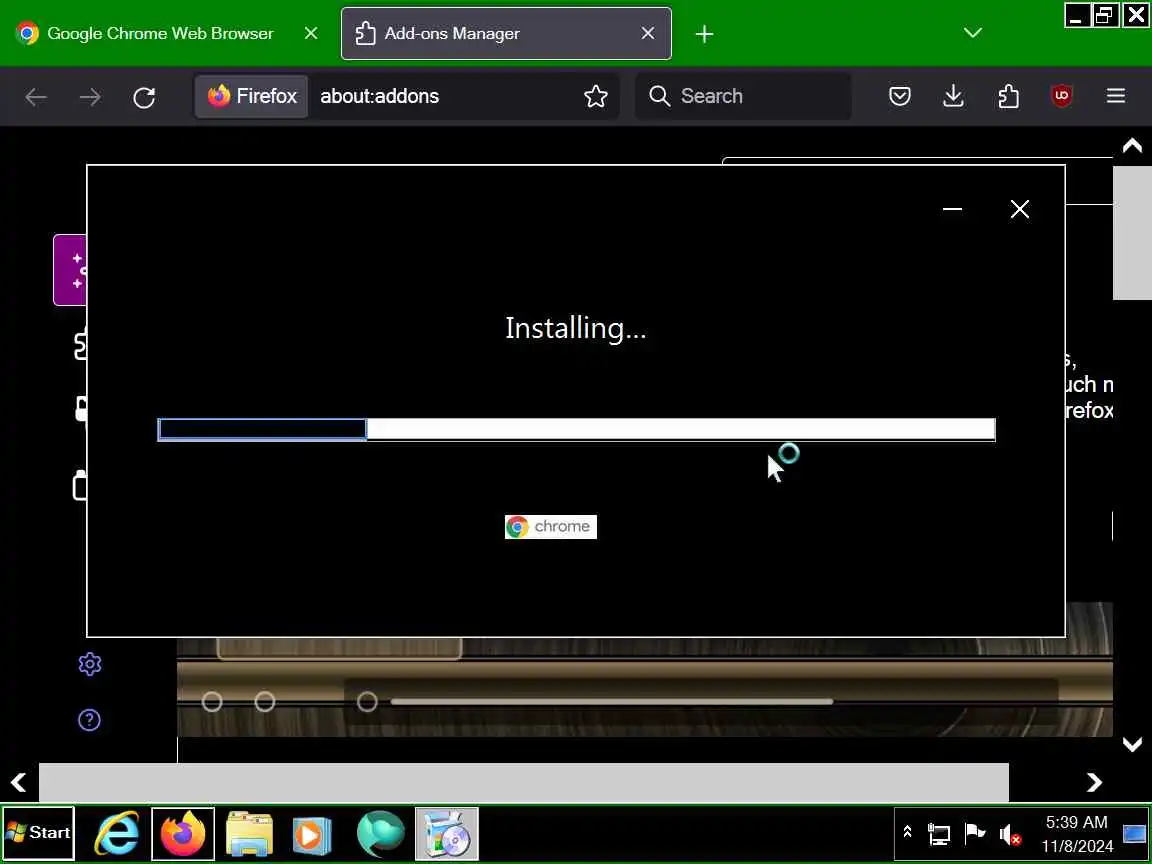Switch to Google Chrome Web Browser tab
Screen dimensions: 1152x864
pos(159,33)
